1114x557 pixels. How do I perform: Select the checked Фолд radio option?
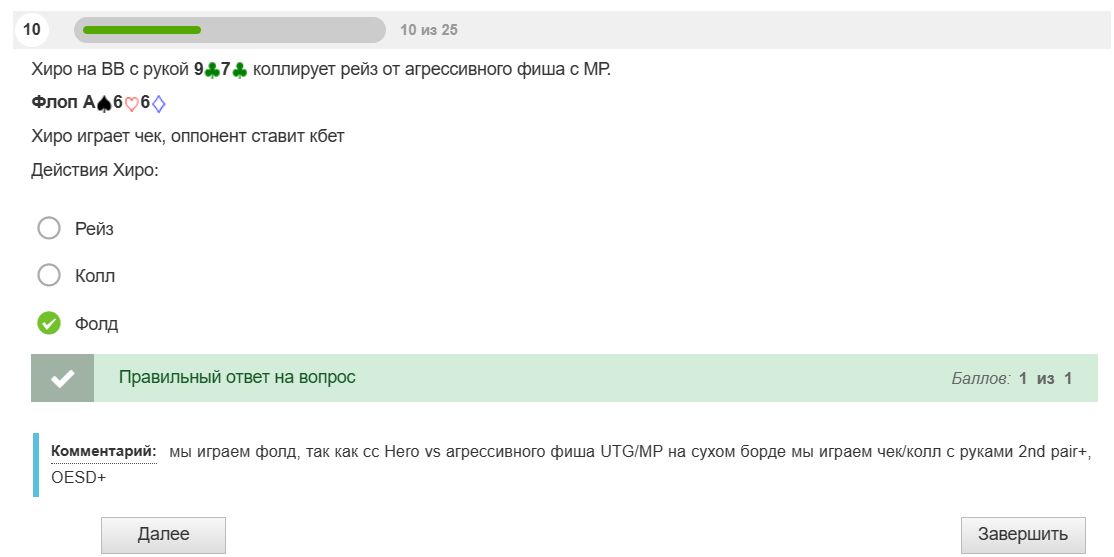coord(49,323)
